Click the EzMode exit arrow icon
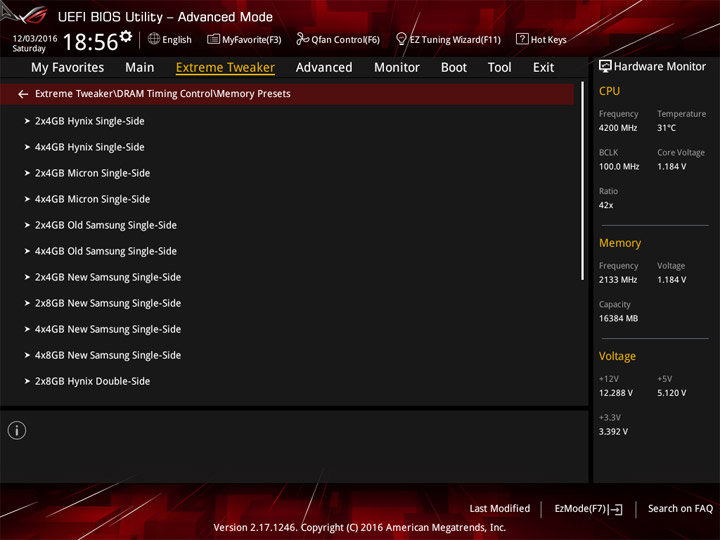This screenshot has height=540, width=720. 617,509
